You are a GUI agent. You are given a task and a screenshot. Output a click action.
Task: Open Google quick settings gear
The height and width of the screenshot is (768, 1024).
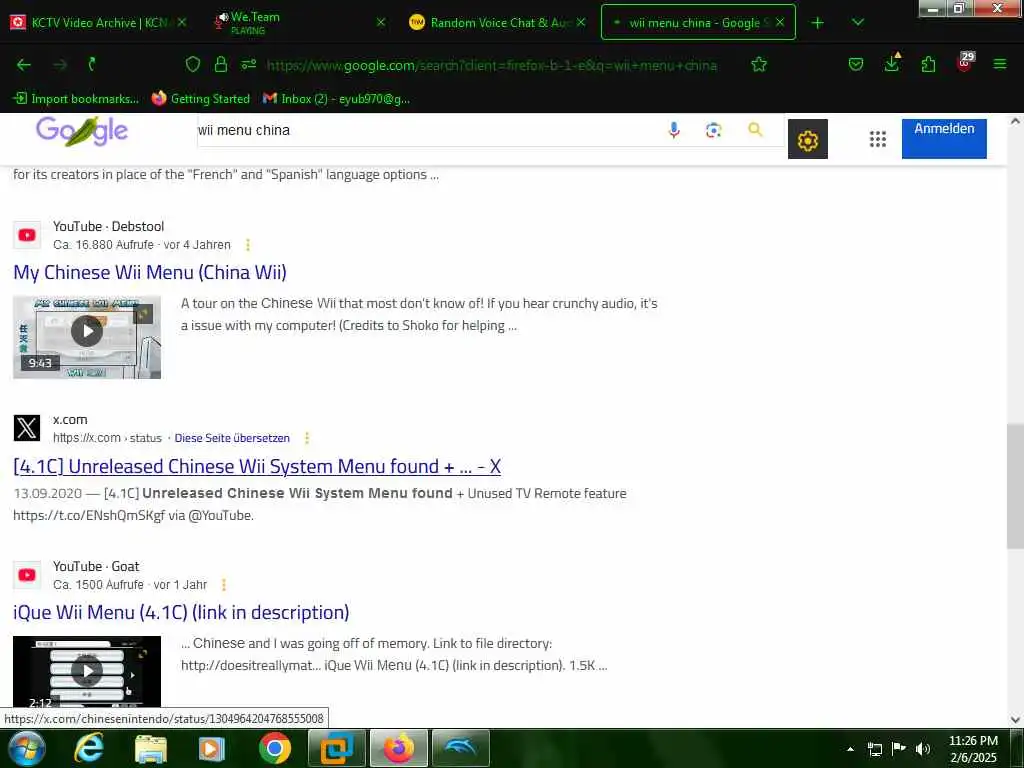[808, 139]
